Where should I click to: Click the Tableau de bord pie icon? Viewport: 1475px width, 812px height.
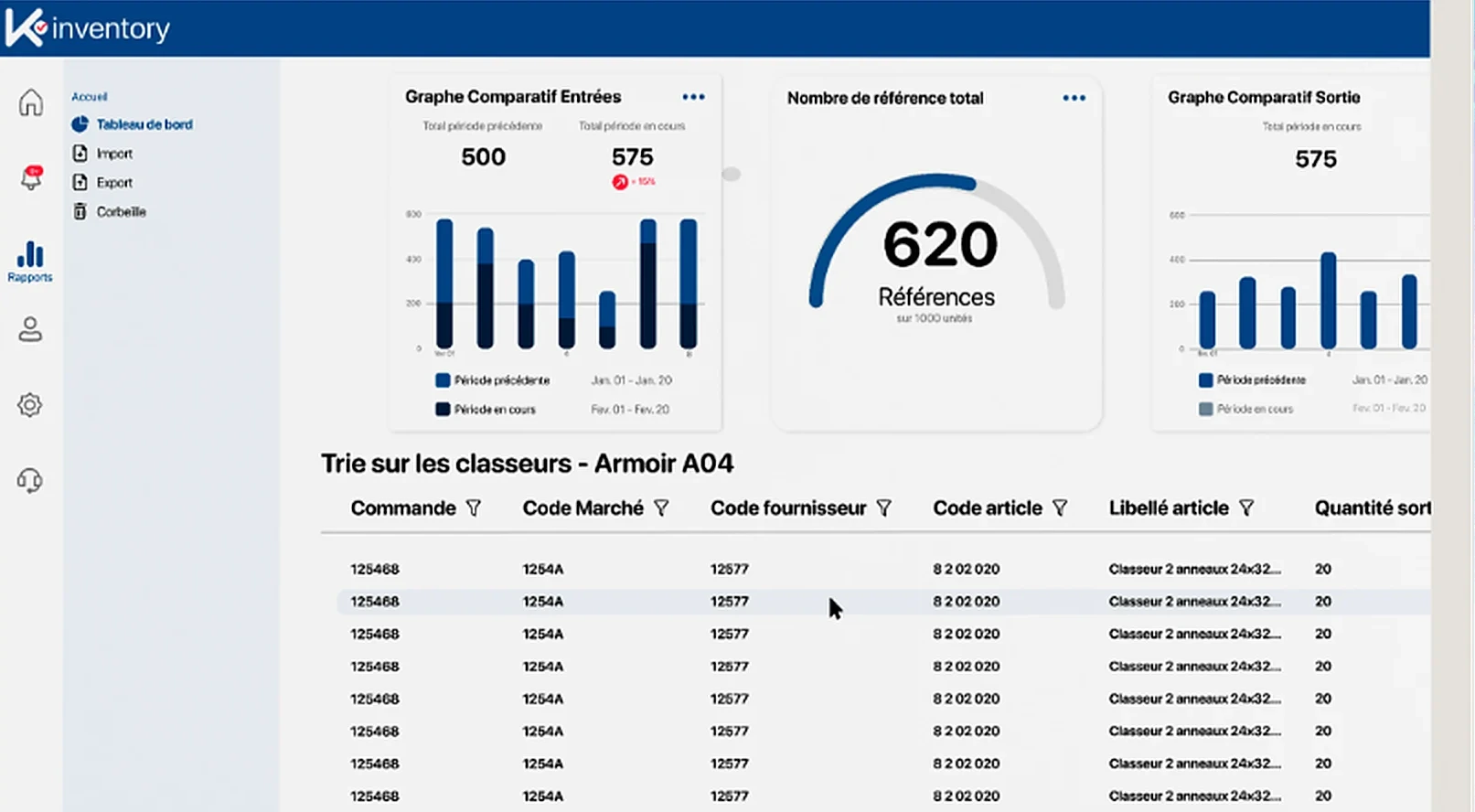tap(80, 124)
